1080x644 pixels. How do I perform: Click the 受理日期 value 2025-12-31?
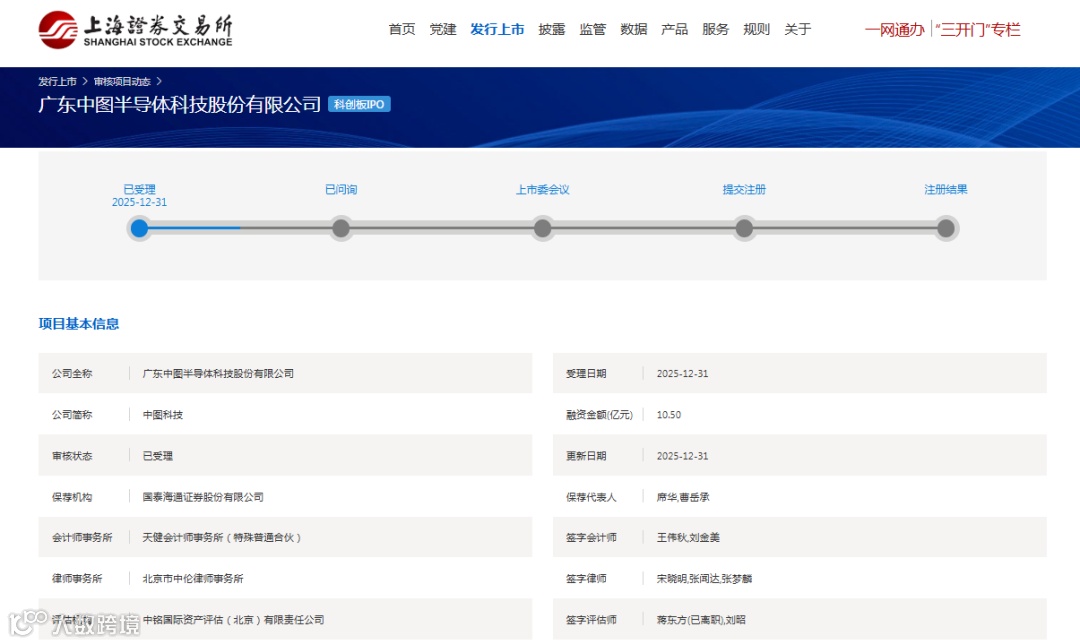(682, 373)
